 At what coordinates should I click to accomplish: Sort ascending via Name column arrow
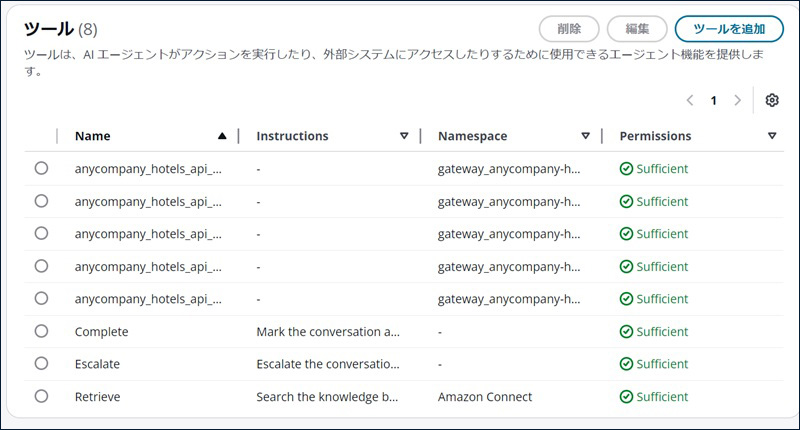pyautogui.click(x=222, y=136)
